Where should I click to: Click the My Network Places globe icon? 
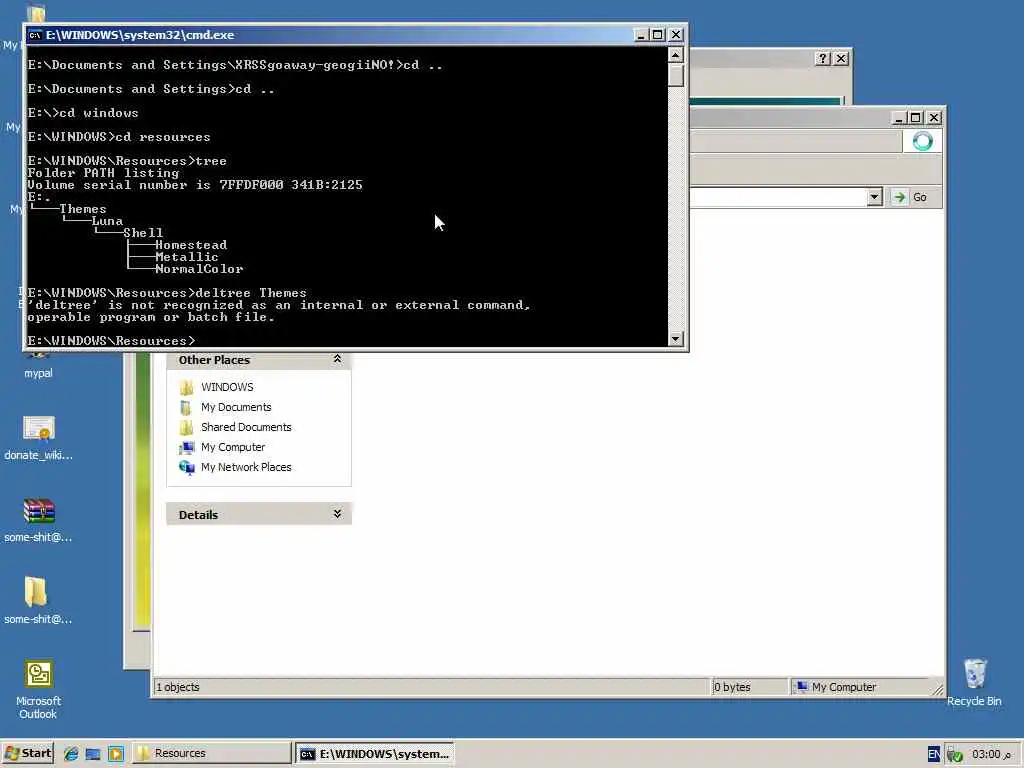click(186, 468)
